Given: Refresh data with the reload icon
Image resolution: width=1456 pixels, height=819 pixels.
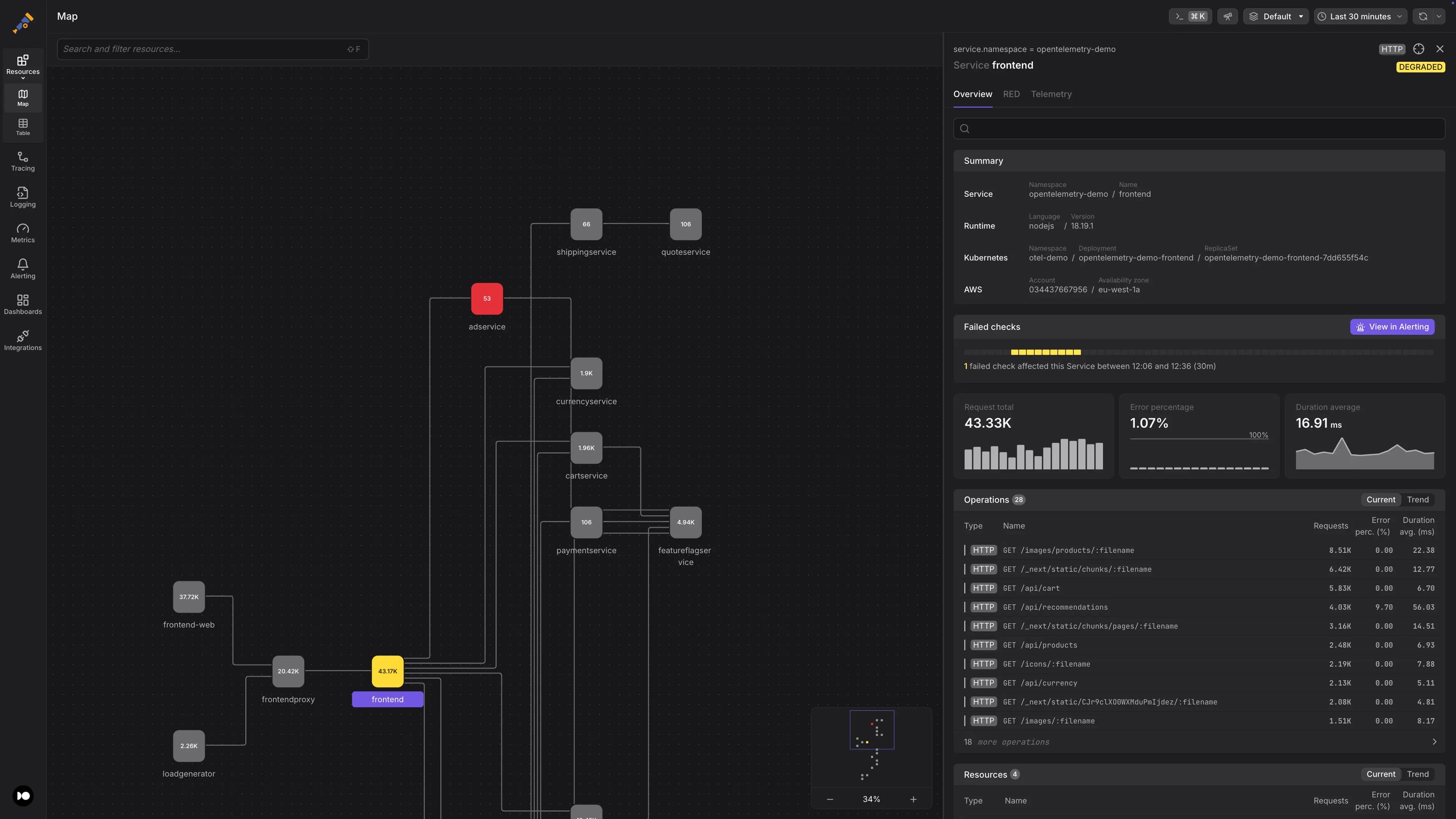Looking at the screenshot, I should point(1423,16).
